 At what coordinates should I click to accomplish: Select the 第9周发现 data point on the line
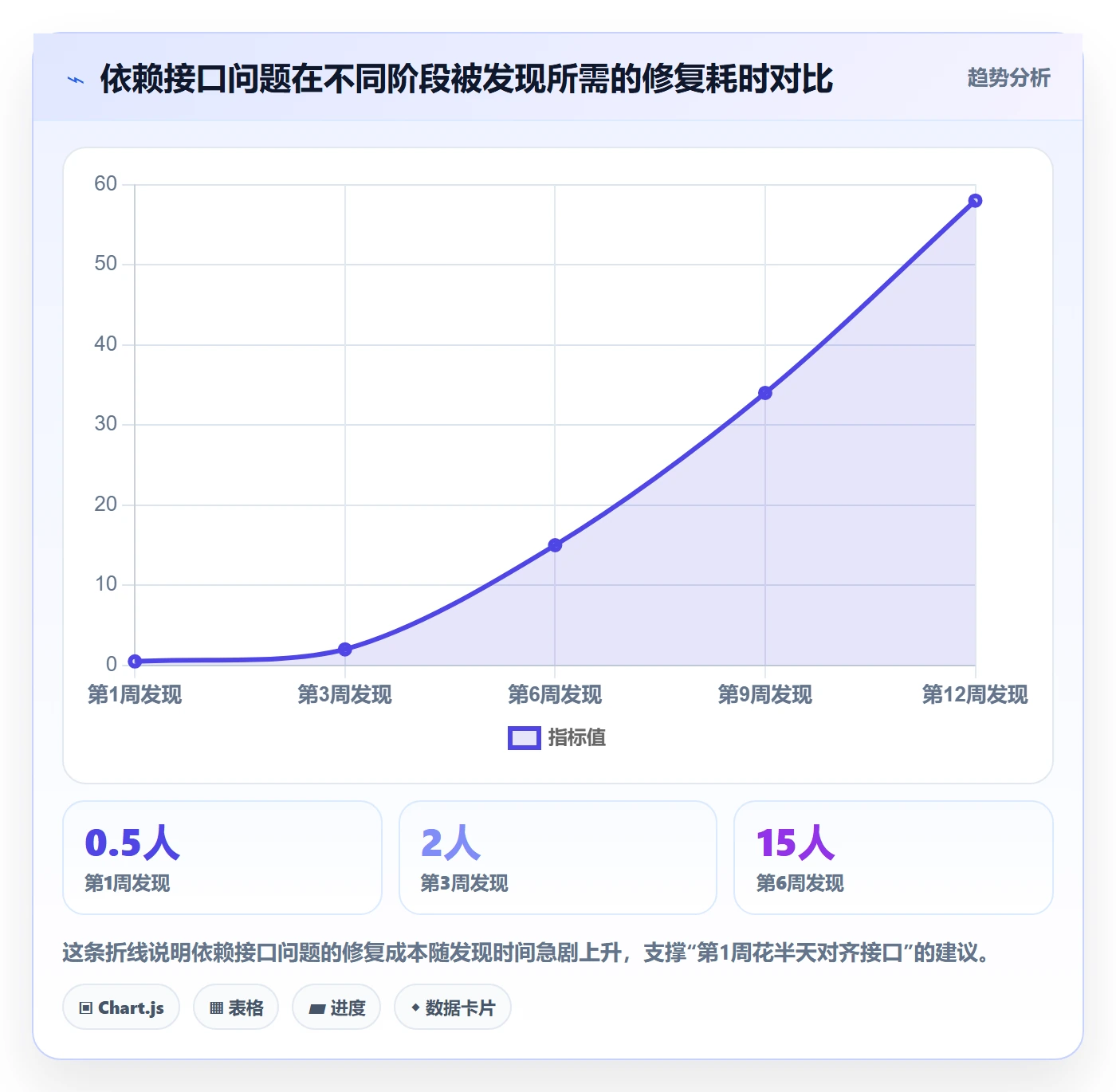pyautogui.click(x=765, y=393)
